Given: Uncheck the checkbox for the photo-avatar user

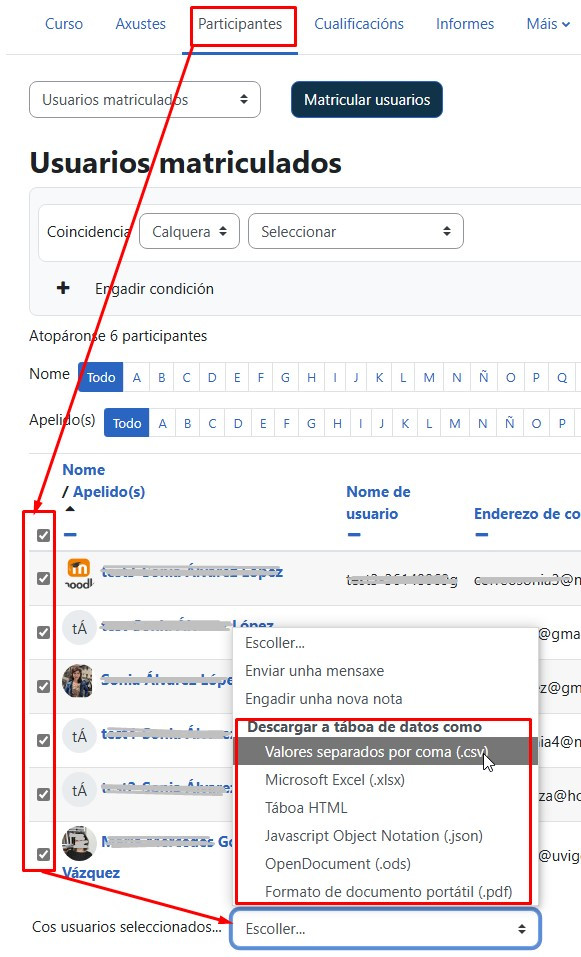Looking at the screenshot, I should 43,686.
